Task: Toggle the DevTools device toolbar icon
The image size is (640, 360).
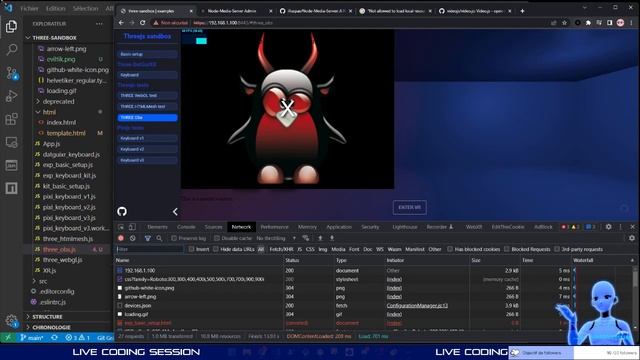Action: tap(132, 227)
